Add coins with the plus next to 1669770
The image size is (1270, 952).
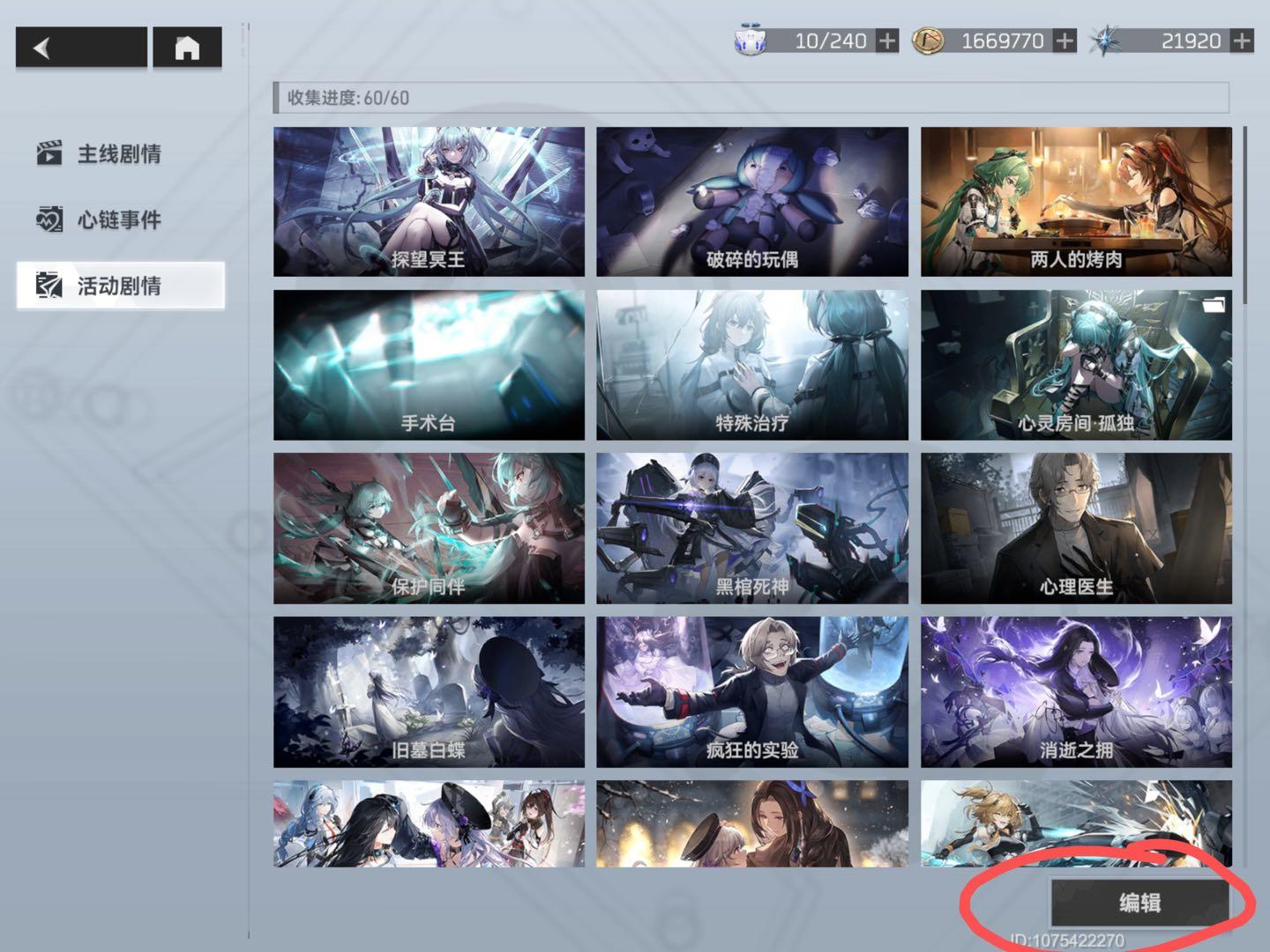click(1065, 41)
